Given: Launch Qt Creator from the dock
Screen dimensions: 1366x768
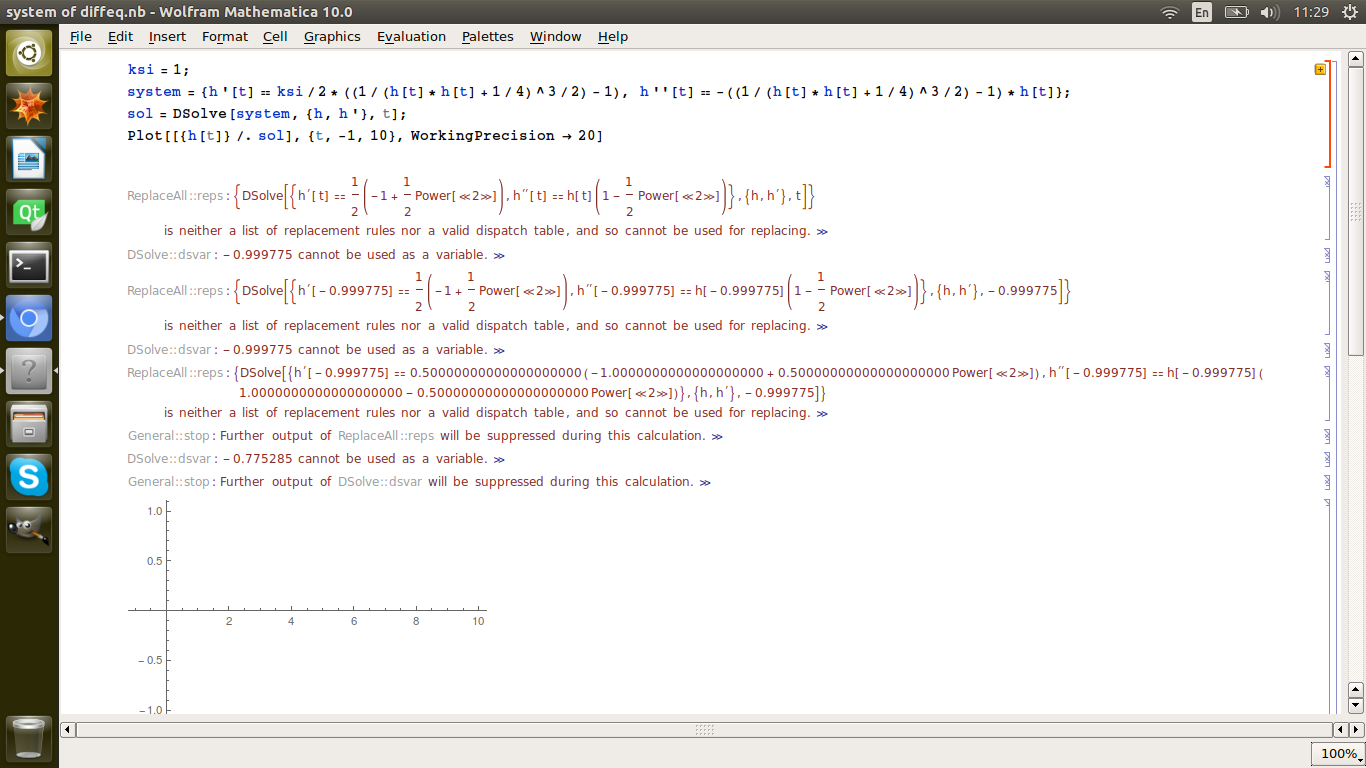Looking at the screenshot, I should pos(29,213).
